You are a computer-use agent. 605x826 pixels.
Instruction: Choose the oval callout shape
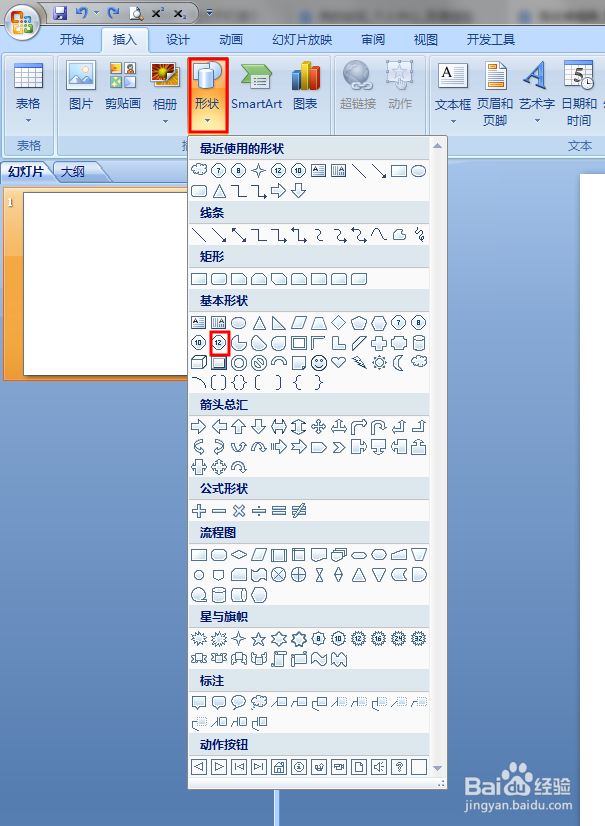[239, 702]
